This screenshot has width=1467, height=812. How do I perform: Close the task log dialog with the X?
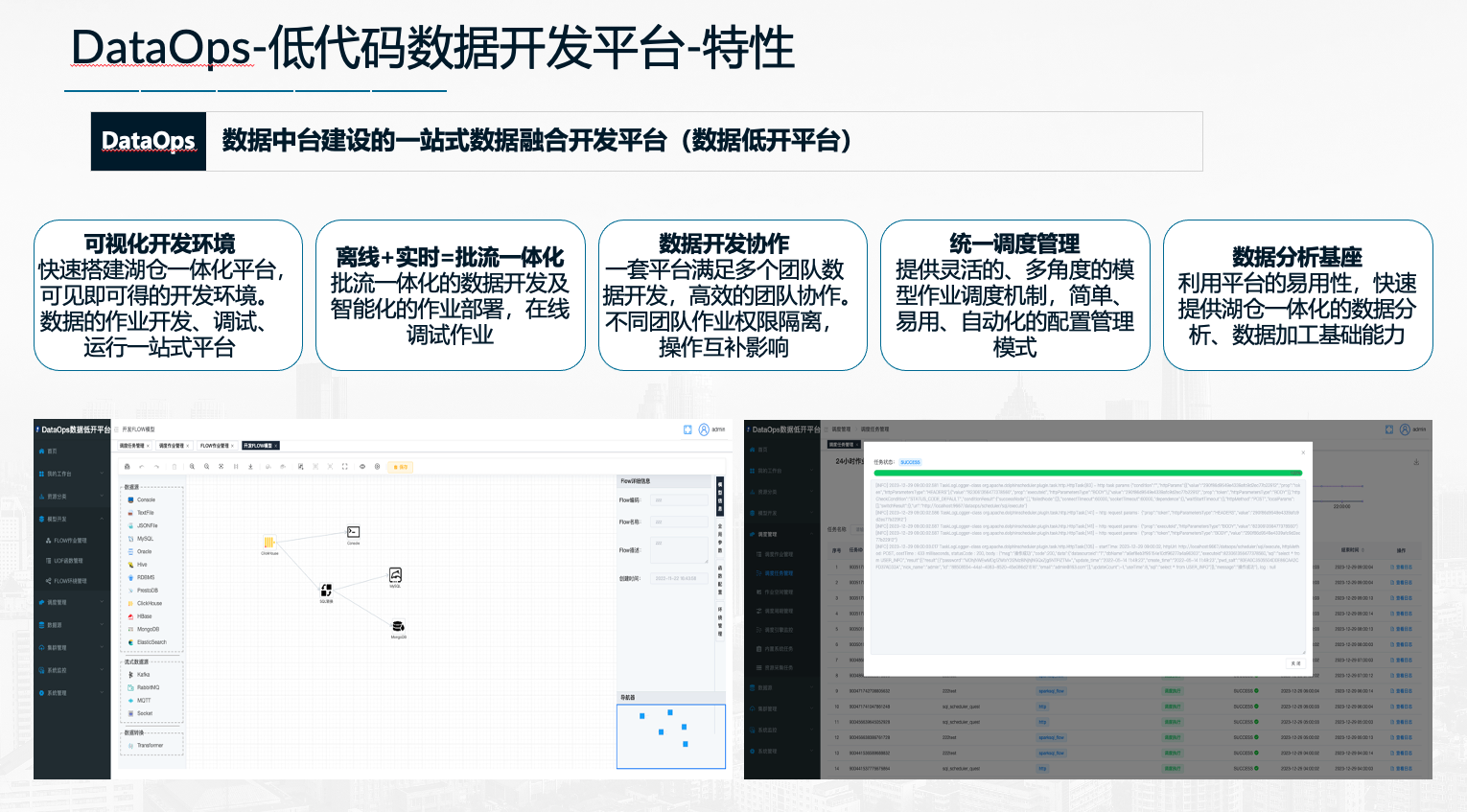[x=1303, y=453]
